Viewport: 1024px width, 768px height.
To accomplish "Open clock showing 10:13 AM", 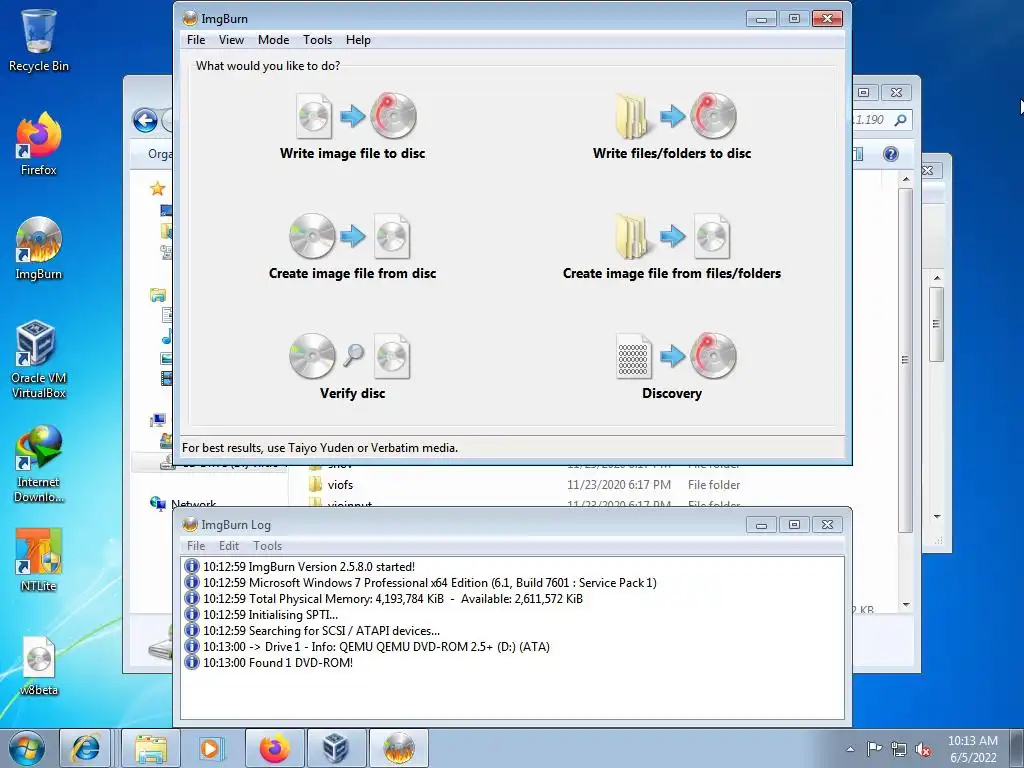I will pos(972,749).
